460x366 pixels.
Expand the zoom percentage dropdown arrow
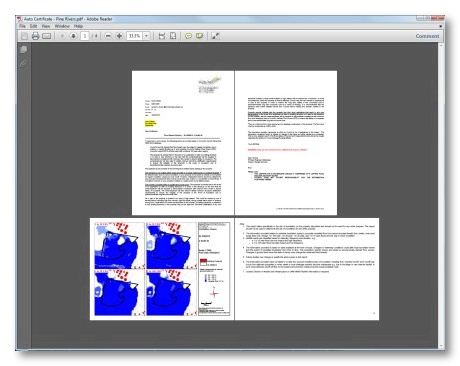pyautogui.click(x=146, y=36)
